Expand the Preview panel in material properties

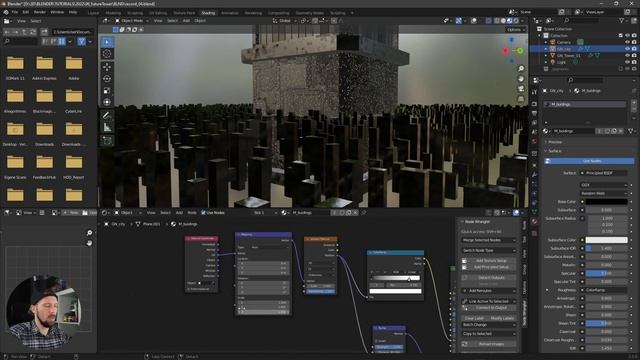tap(555, 142)
